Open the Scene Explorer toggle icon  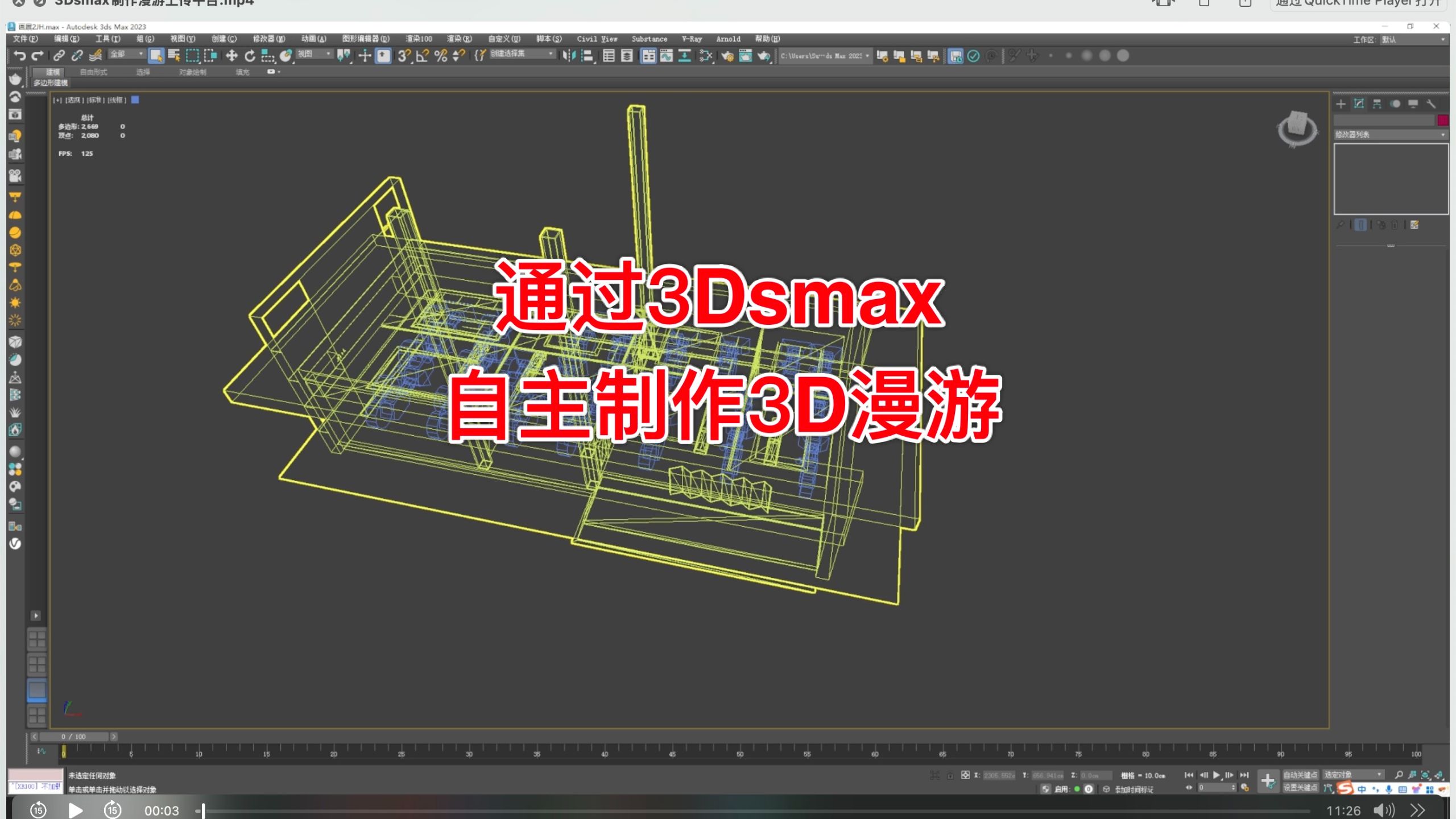(x=609, y=55)
